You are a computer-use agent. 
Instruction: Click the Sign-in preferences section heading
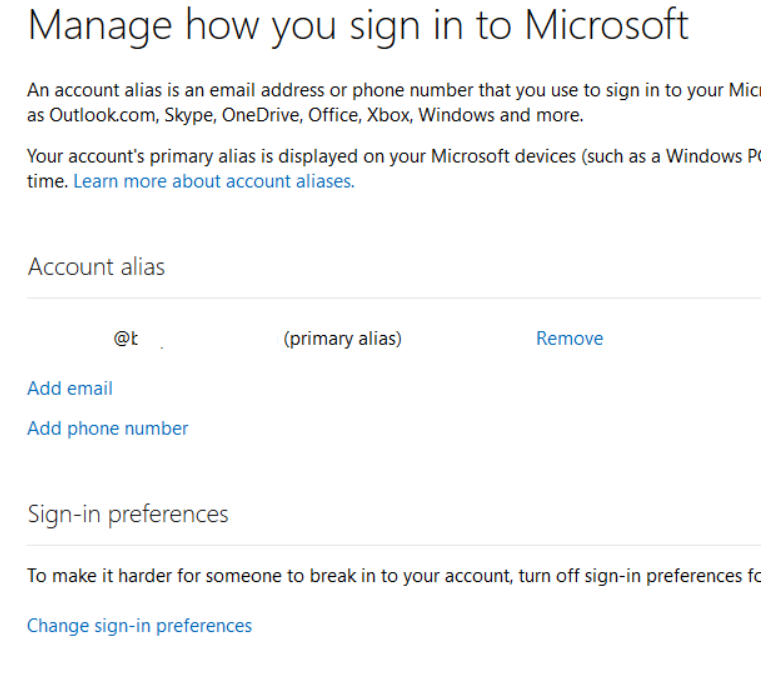tap(128, 515)
